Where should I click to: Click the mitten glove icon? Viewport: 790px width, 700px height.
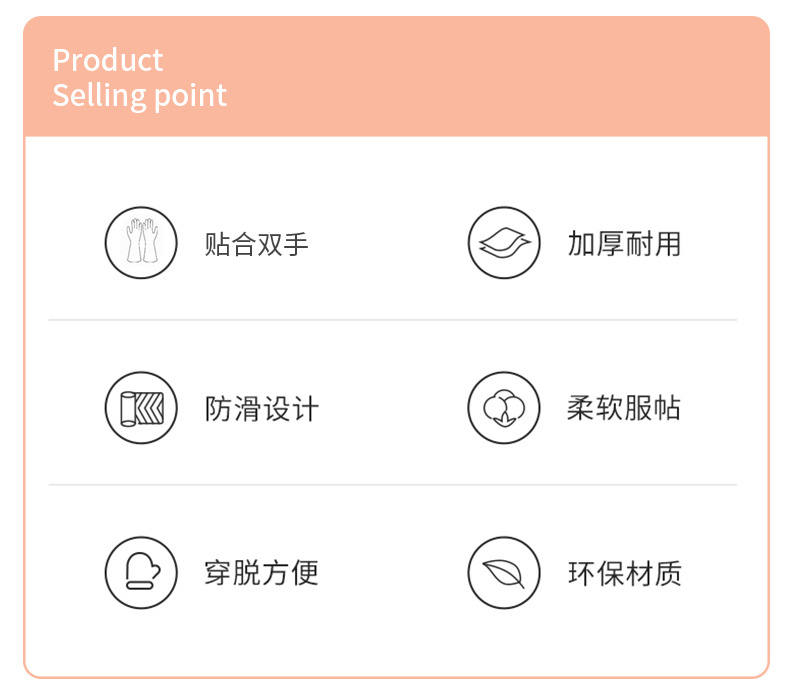(141, 573)
